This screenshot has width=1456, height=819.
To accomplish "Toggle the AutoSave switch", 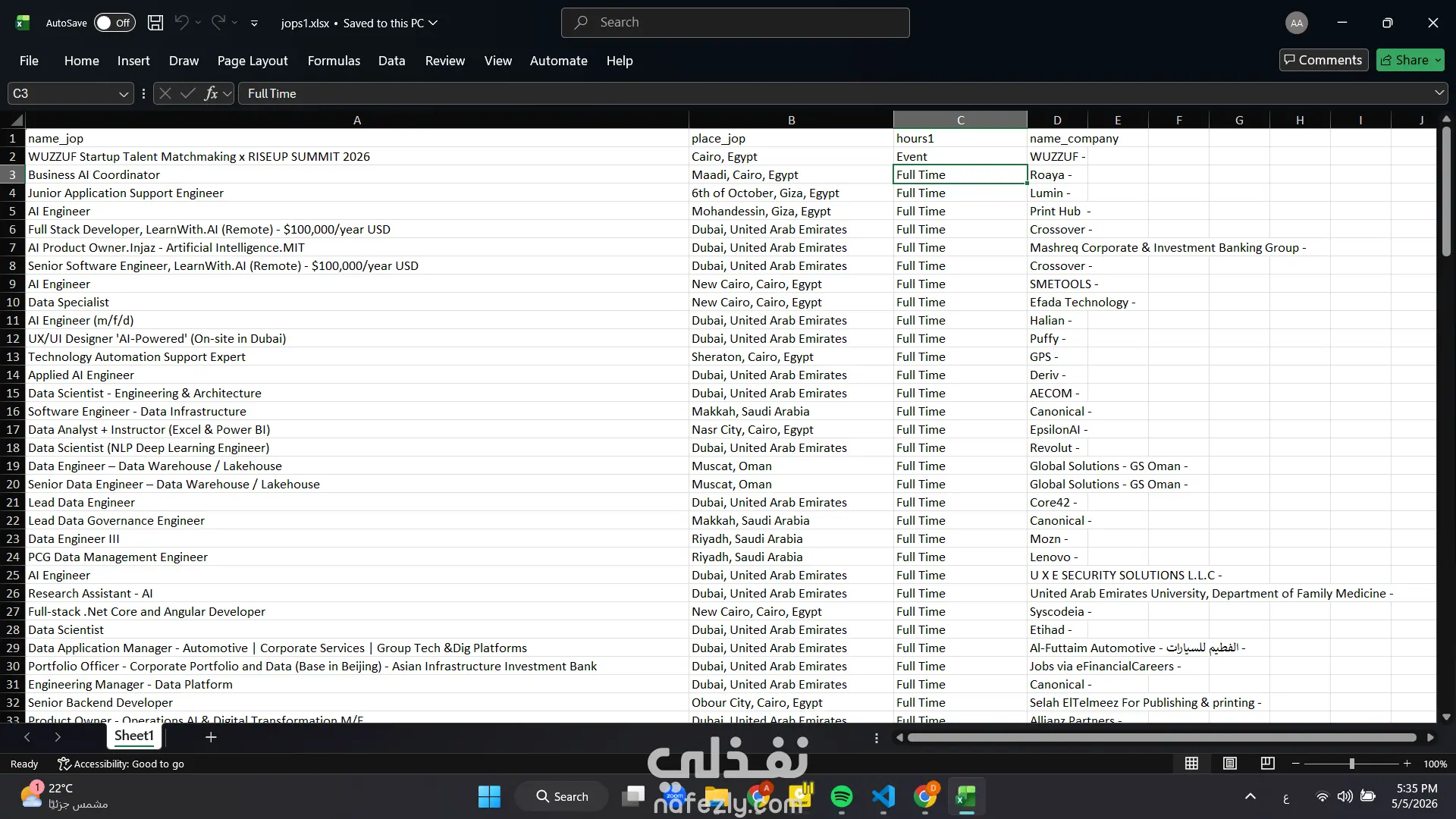I will (115, 23).
